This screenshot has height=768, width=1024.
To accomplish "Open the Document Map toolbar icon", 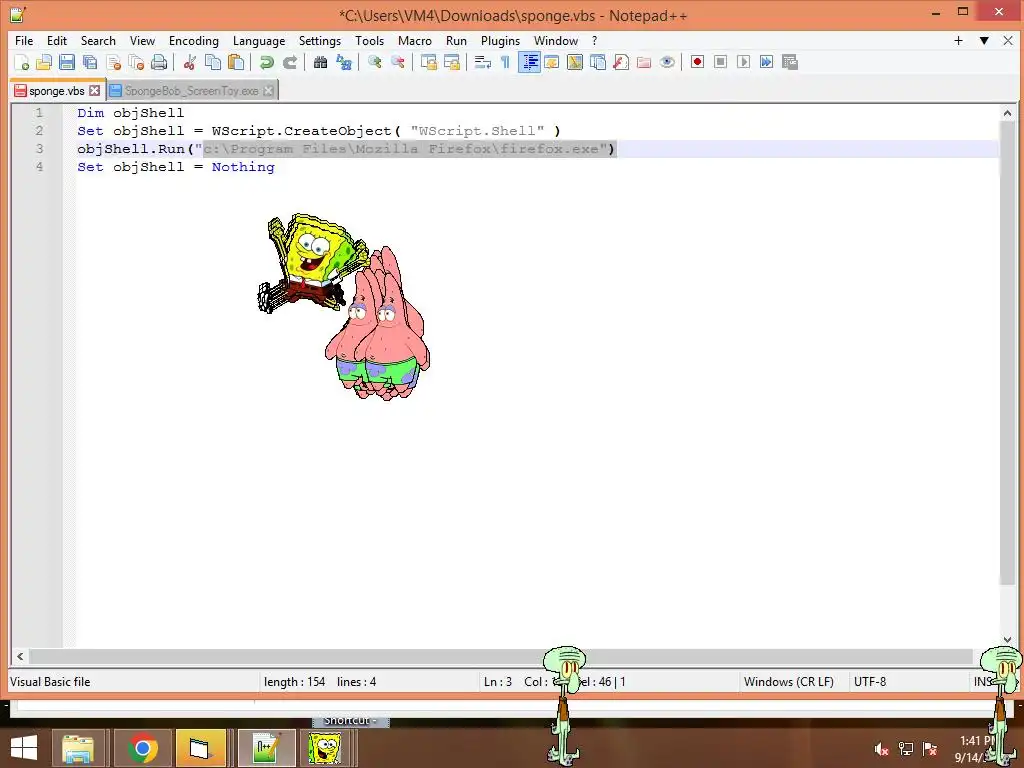I will 575,62.
